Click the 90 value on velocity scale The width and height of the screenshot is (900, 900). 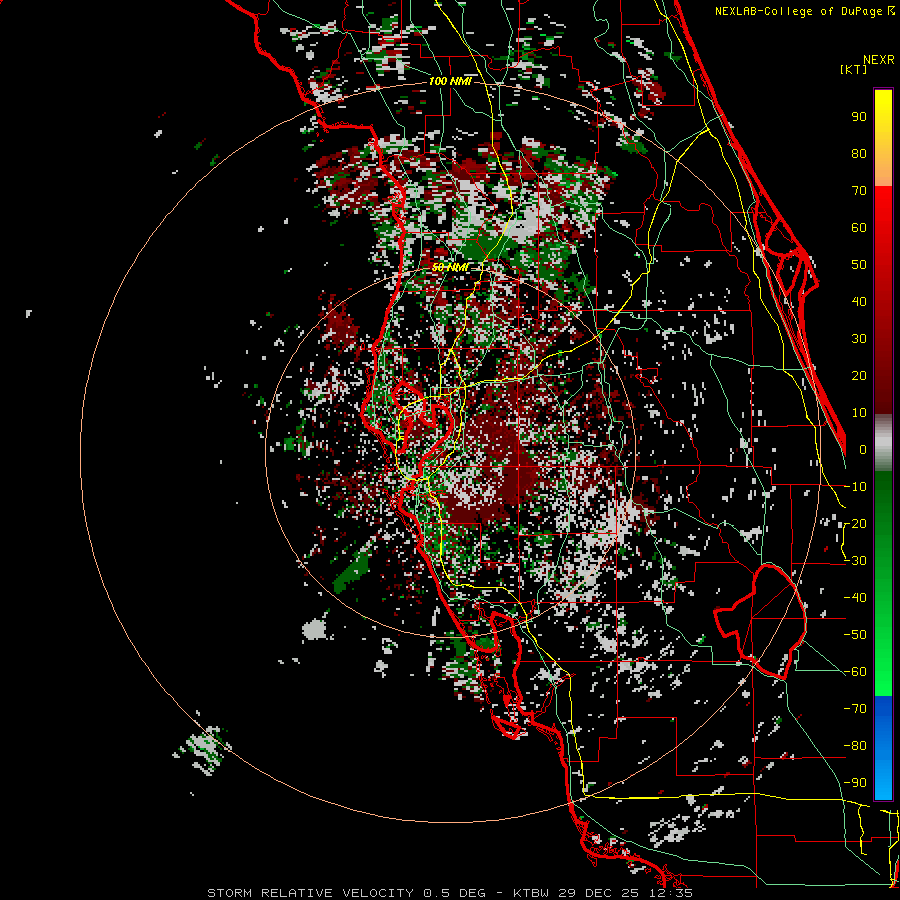tap(859, 117)
